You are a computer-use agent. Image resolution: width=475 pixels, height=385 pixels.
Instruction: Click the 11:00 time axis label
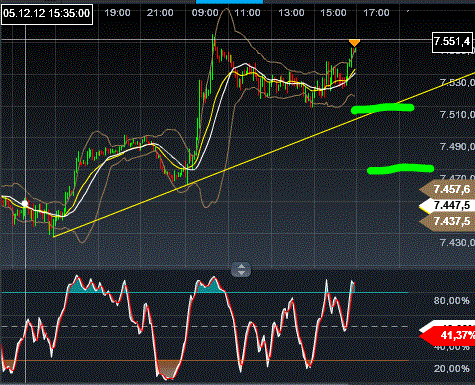(x=247, y=13)
